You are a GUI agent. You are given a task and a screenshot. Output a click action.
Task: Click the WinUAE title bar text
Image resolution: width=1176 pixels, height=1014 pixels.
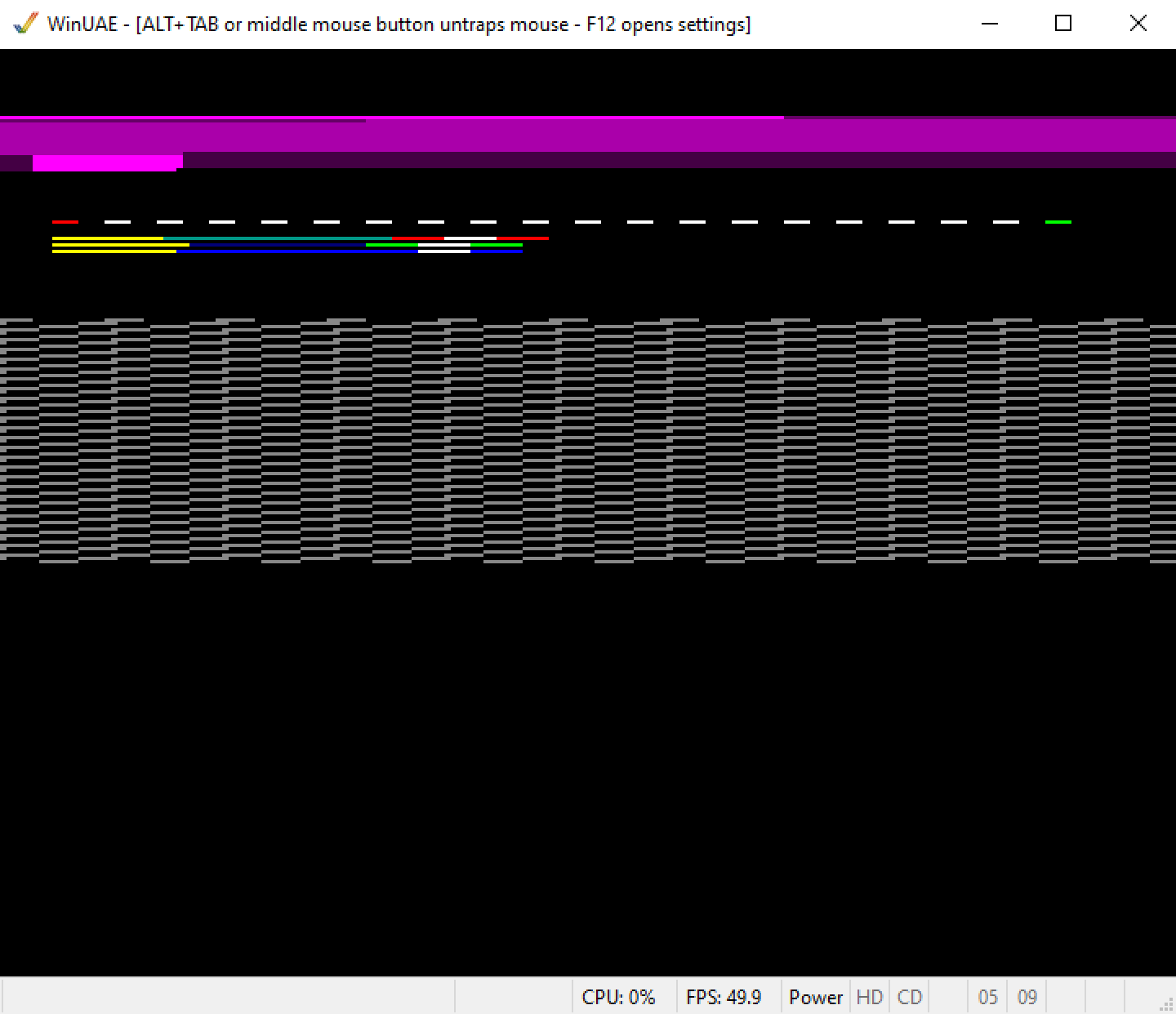(x=399, y=24)
